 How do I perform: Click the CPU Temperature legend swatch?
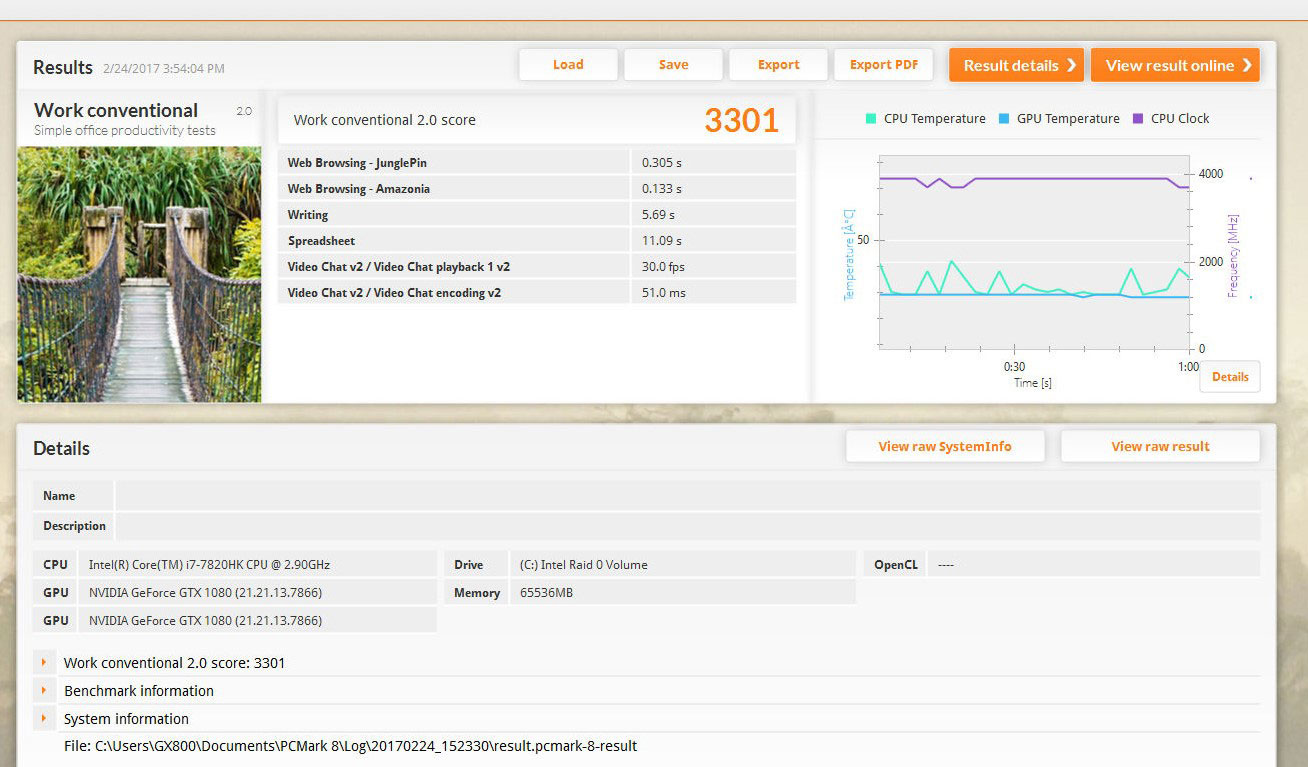pos(871,119)
